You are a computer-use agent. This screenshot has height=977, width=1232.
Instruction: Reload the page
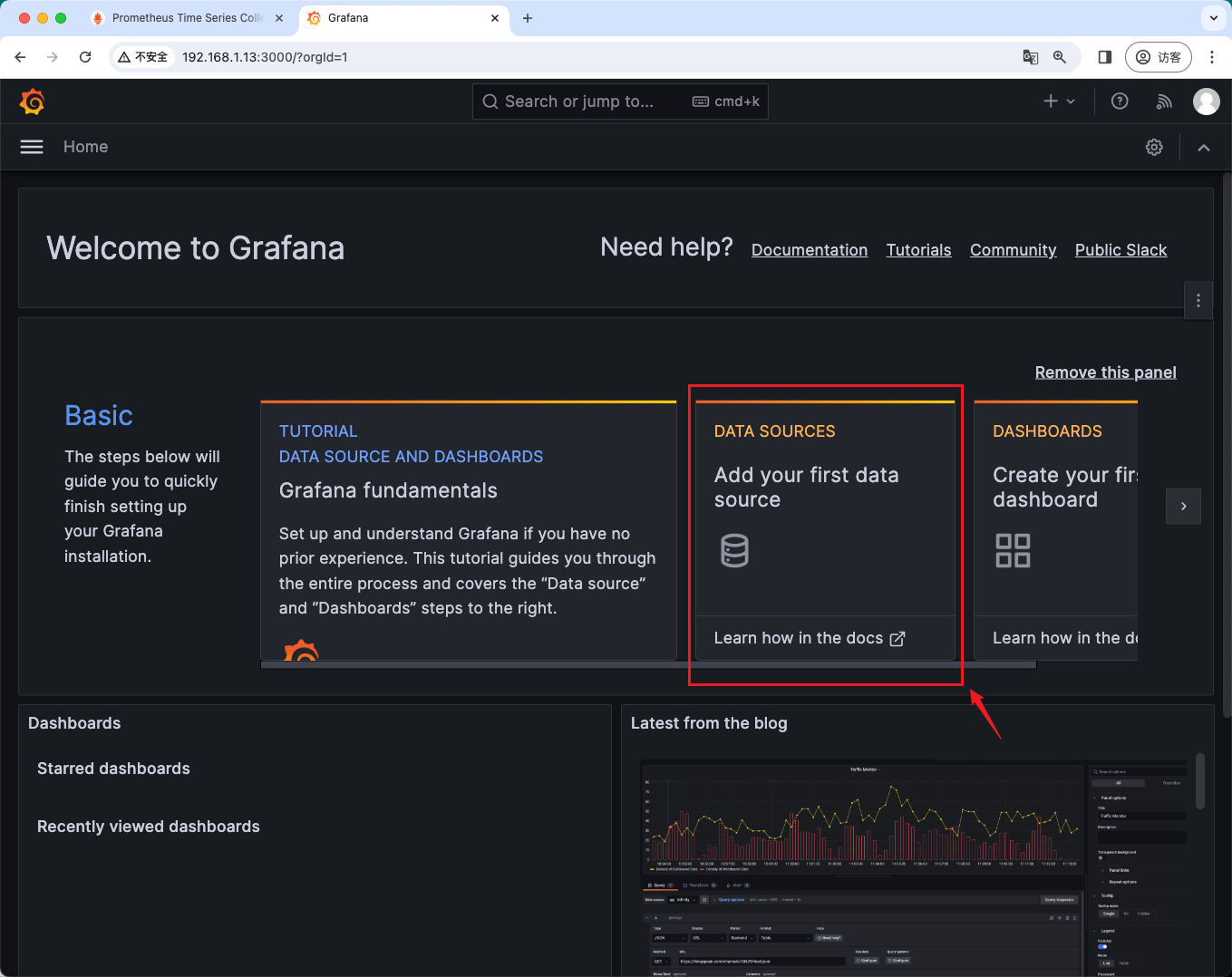[85, 57]
